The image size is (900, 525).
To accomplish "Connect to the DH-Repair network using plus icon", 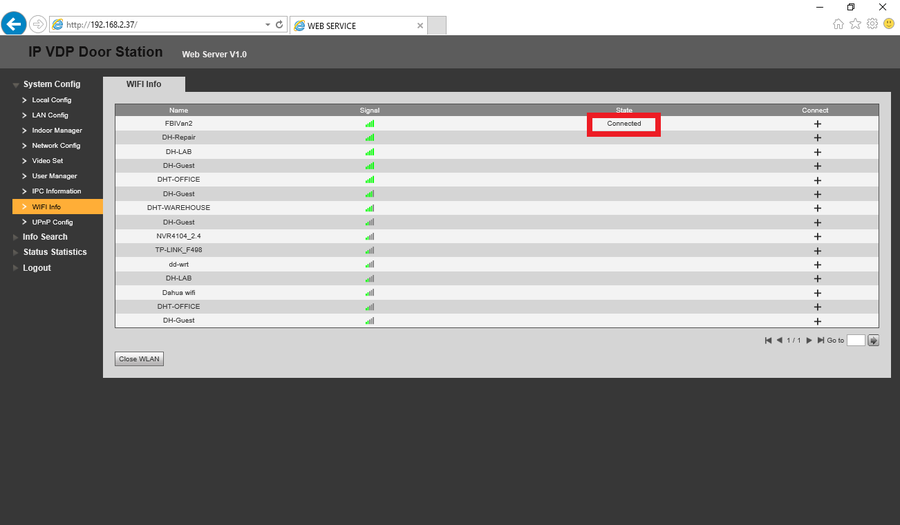I will point(817,138).
